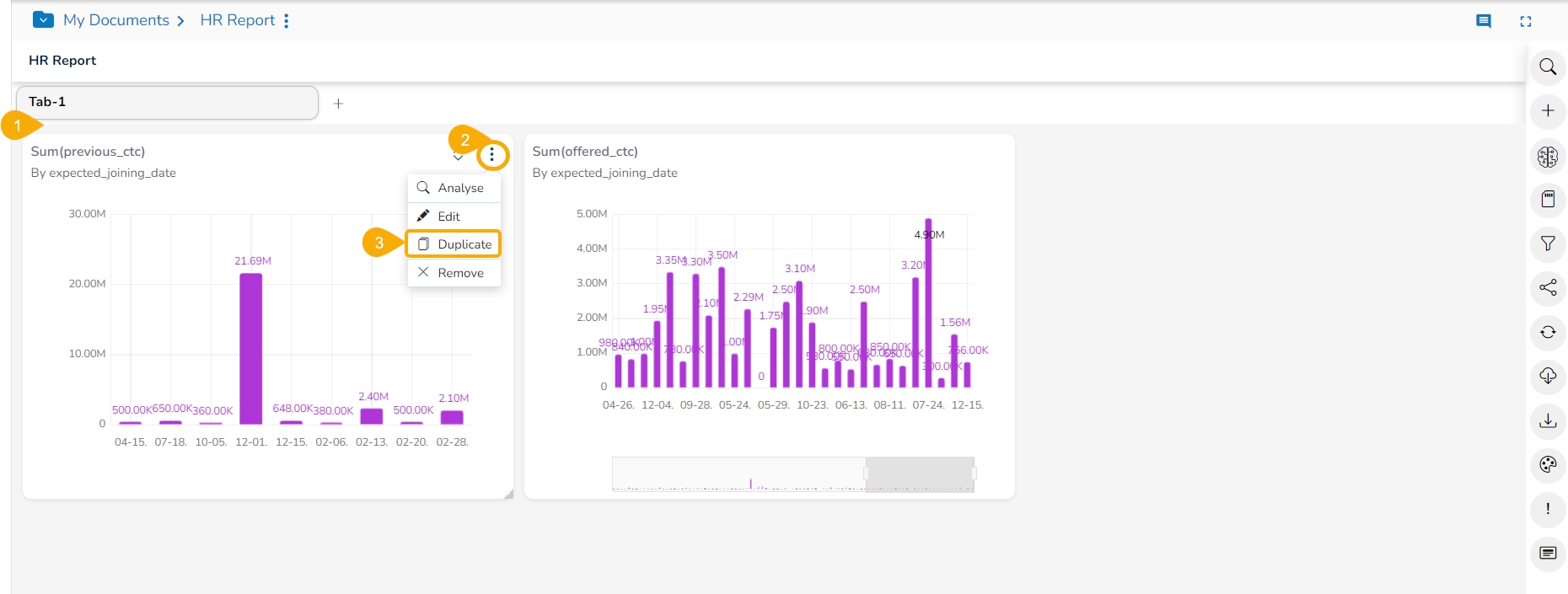
Task: Click the 2.10M bar in previous_ctc chart
Action: (x=452, y=417)
